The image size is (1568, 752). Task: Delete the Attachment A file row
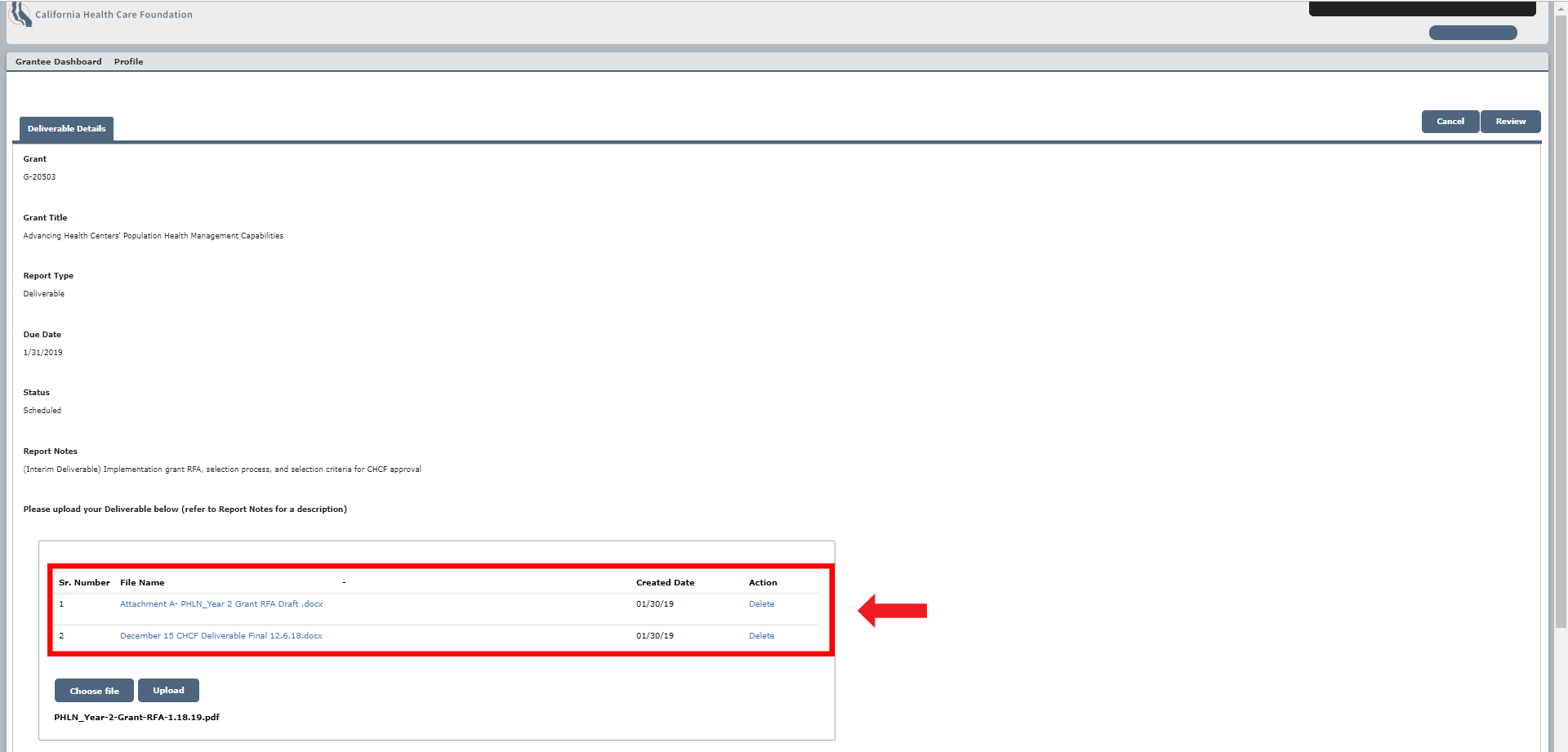761,604
